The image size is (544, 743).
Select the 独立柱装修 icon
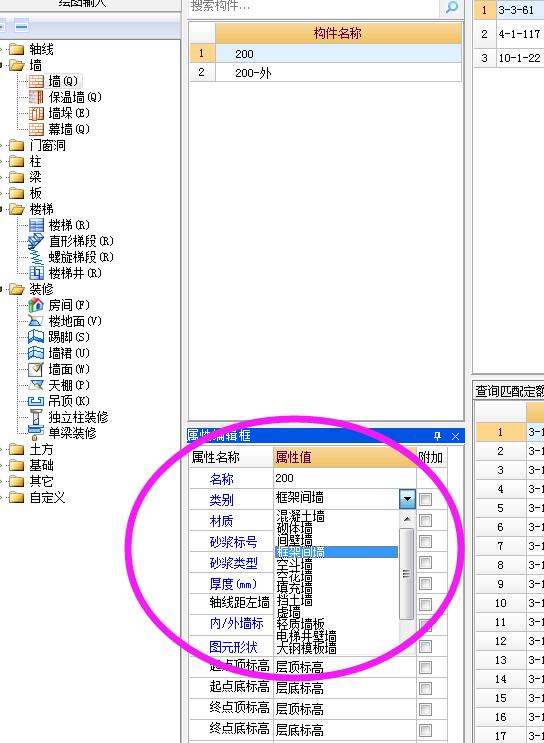click(x=36, y=417)
